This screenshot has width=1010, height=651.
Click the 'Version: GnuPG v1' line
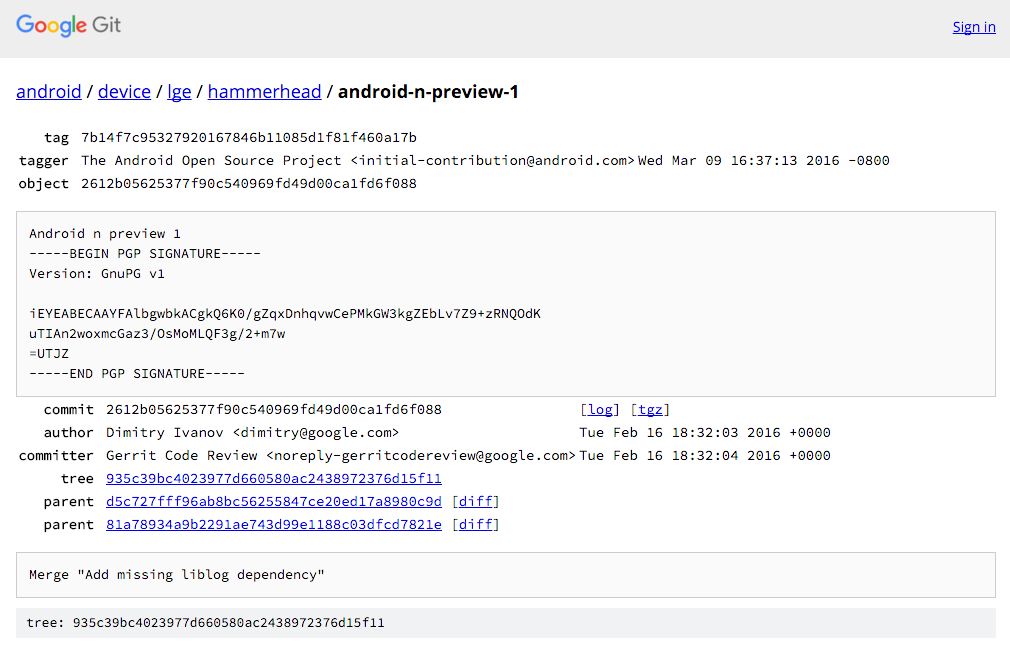tap(97, 274)
